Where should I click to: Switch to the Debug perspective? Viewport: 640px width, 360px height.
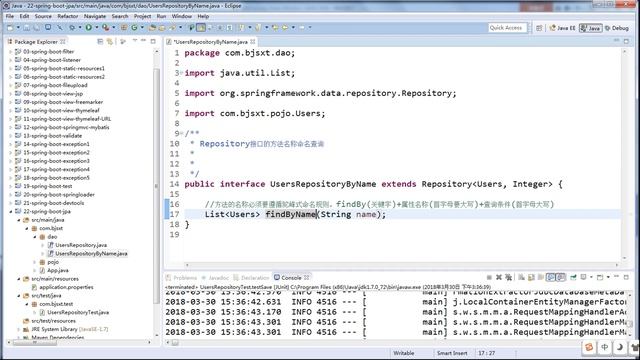pos(617,28)
